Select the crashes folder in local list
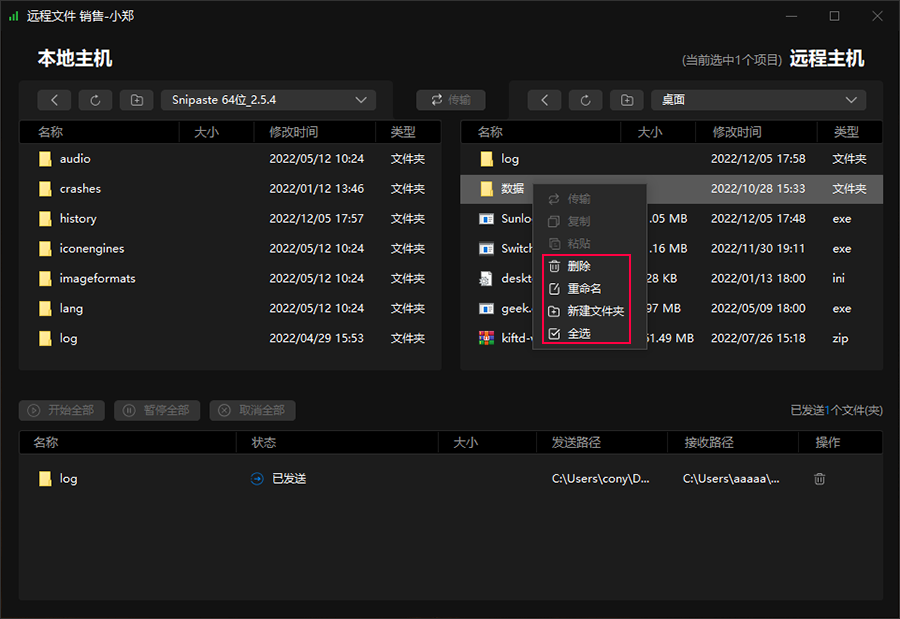Viewport: 900px width, 619px height. (x=80, y=189)
